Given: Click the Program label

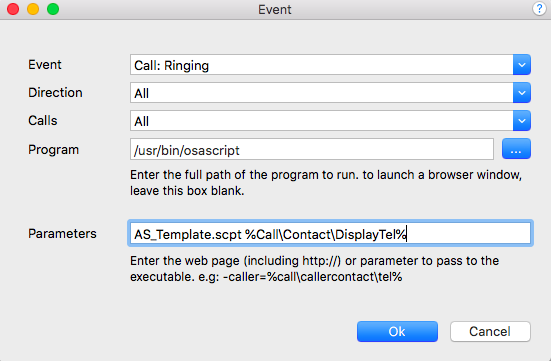Looking at the screenshot, I should 53,150.
